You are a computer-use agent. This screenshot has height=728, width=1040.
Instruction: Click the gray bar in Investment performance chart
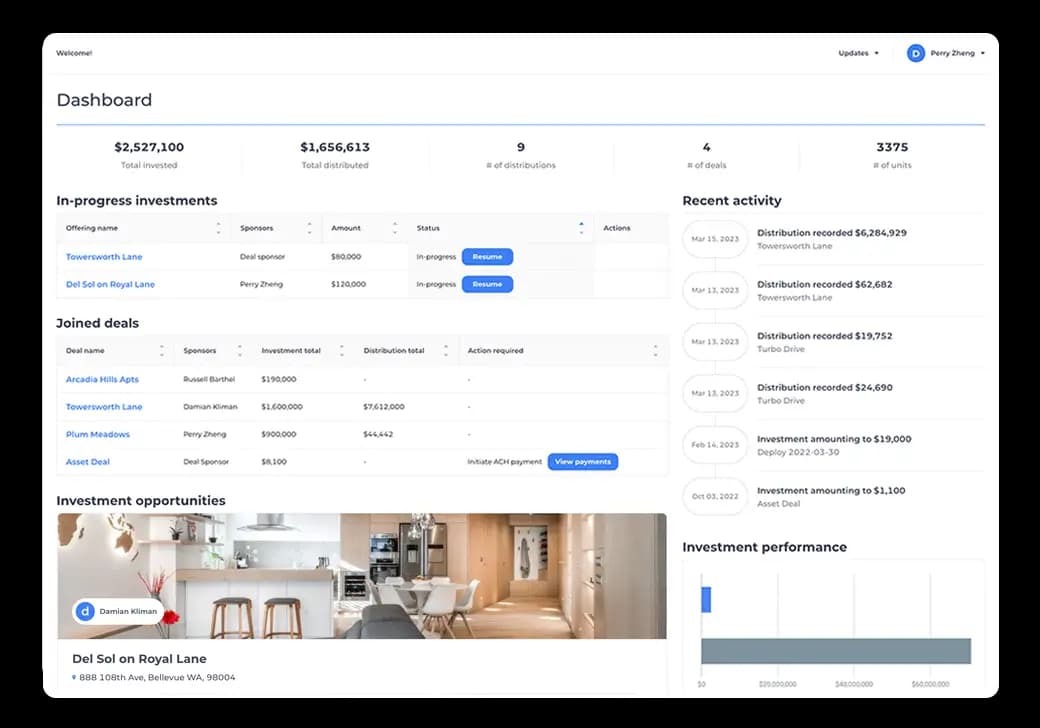(x=835, y=651)
